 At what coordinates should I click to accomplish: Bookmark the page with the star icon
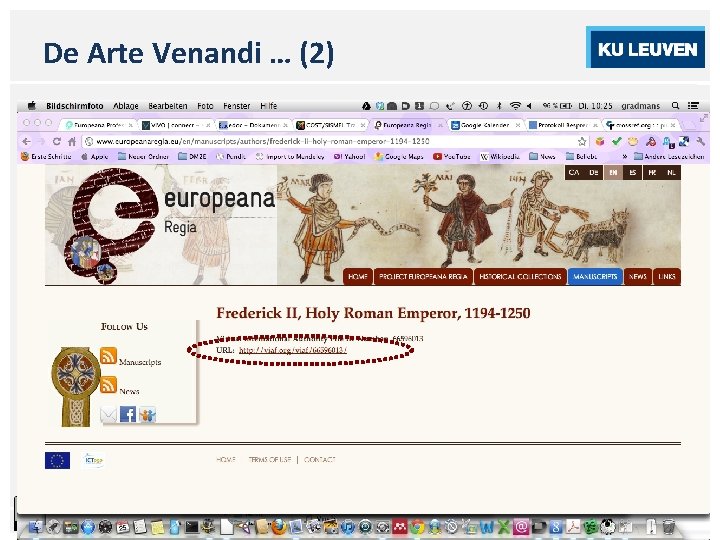[582, 141]
